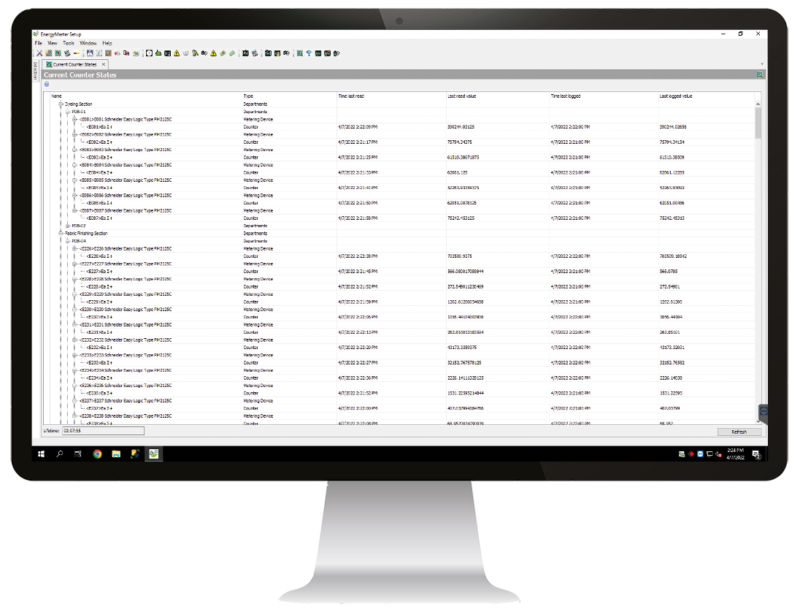This screenshot has width=800, height=612.
Task: Open the Help menu
Action: 107,44
